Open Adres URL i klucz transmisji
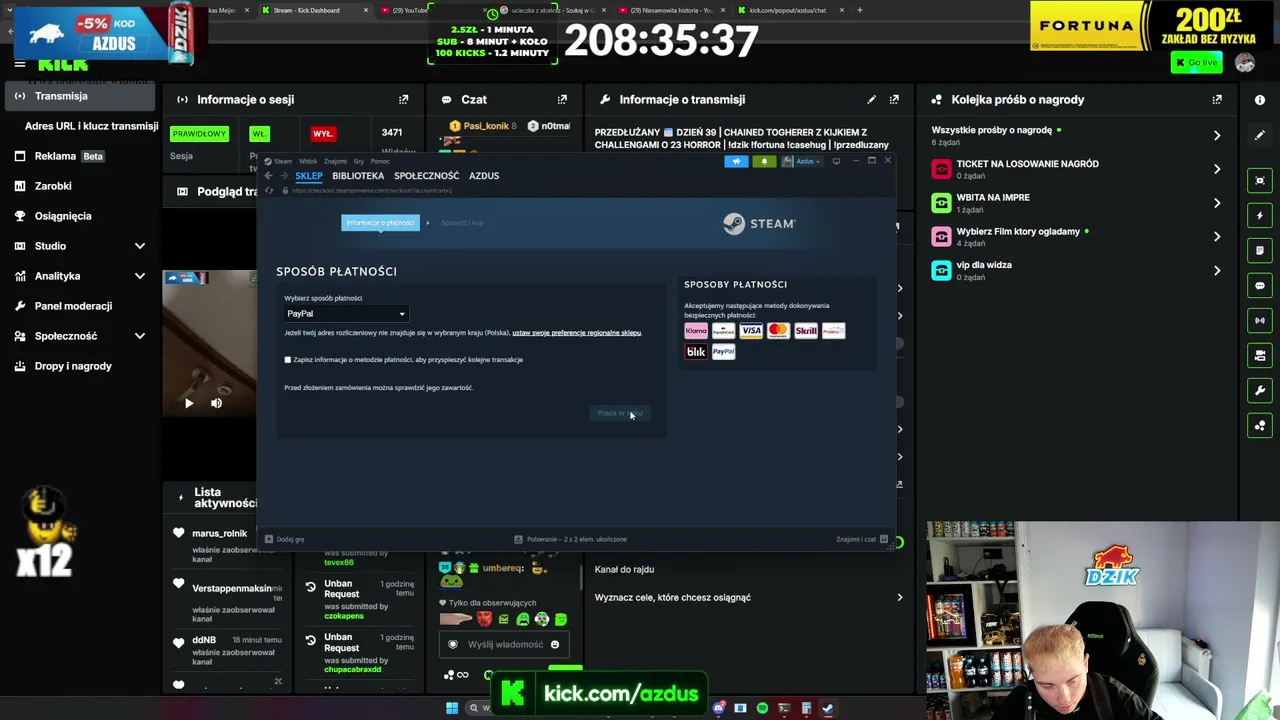This screenshot has width=1280, height=720. 91,126
